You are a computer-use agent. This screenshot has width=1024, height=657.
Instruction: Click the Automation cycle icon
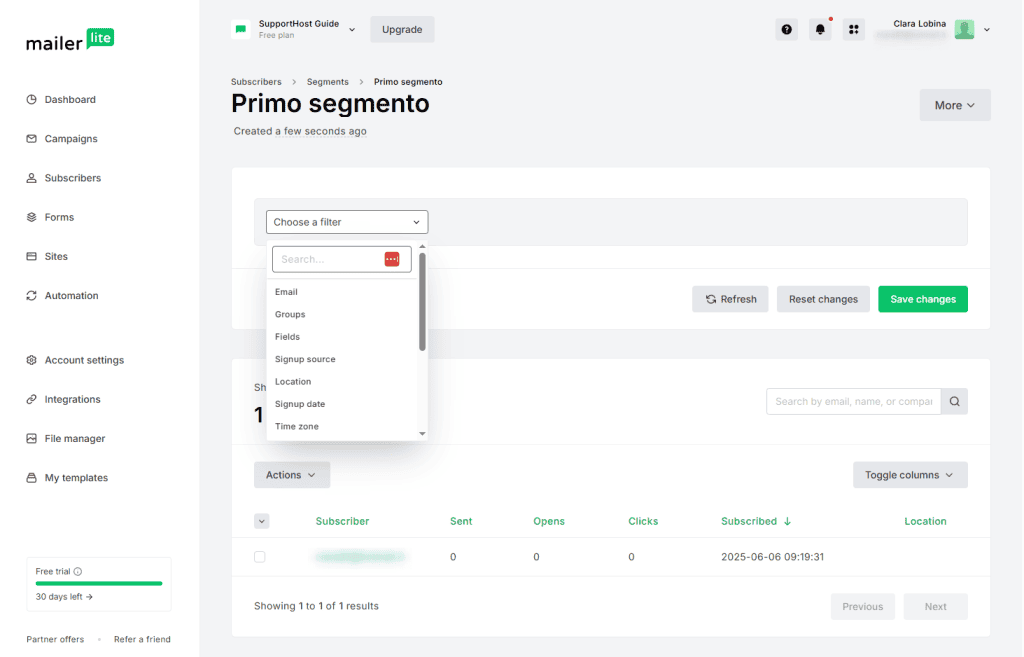click(31, 295)
